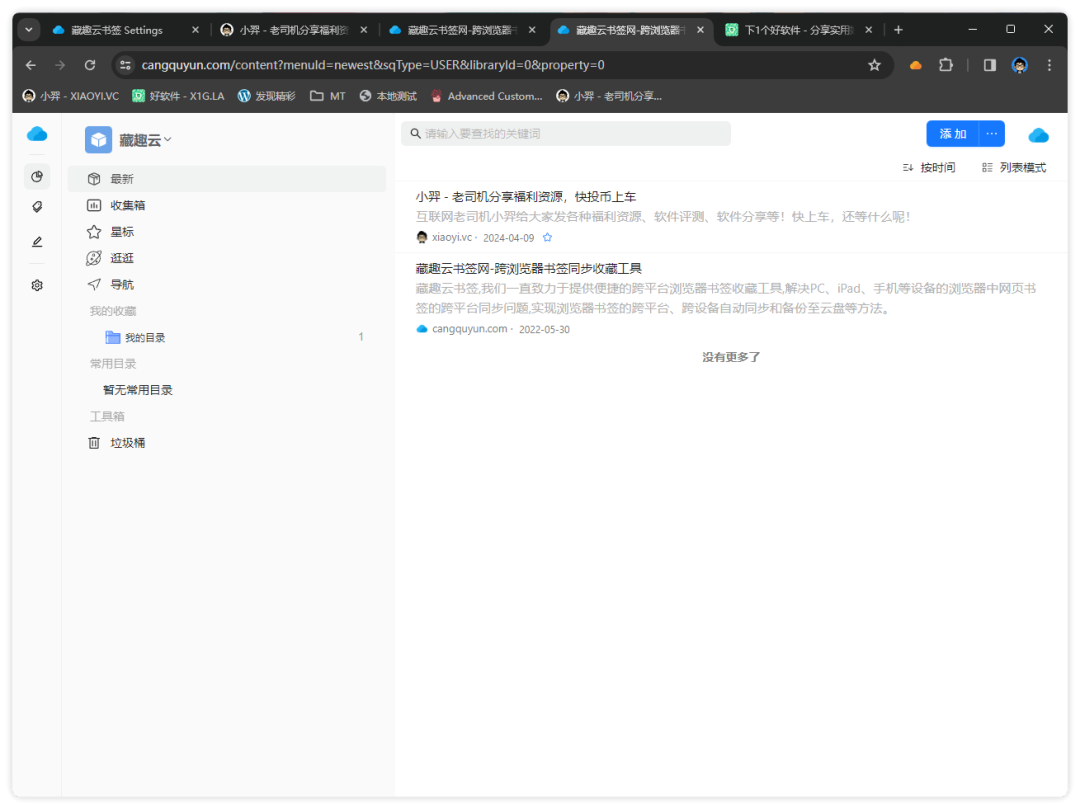The height and width of the screenshot is (809, 1080).
Task: Click the blue cube library icon
Action: pos(98,140)
